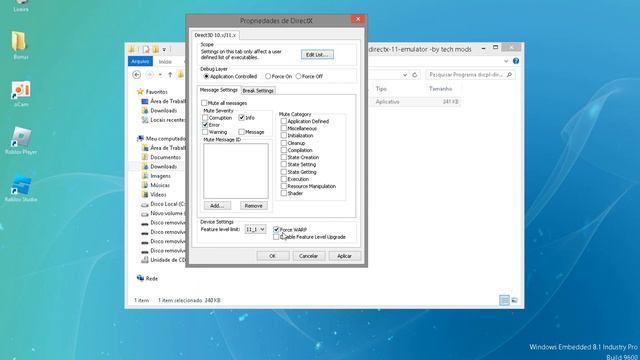Switch Explorer to large icons view
Image resolution: width=640 pixels, height=360 pixels.
(514, 300)
